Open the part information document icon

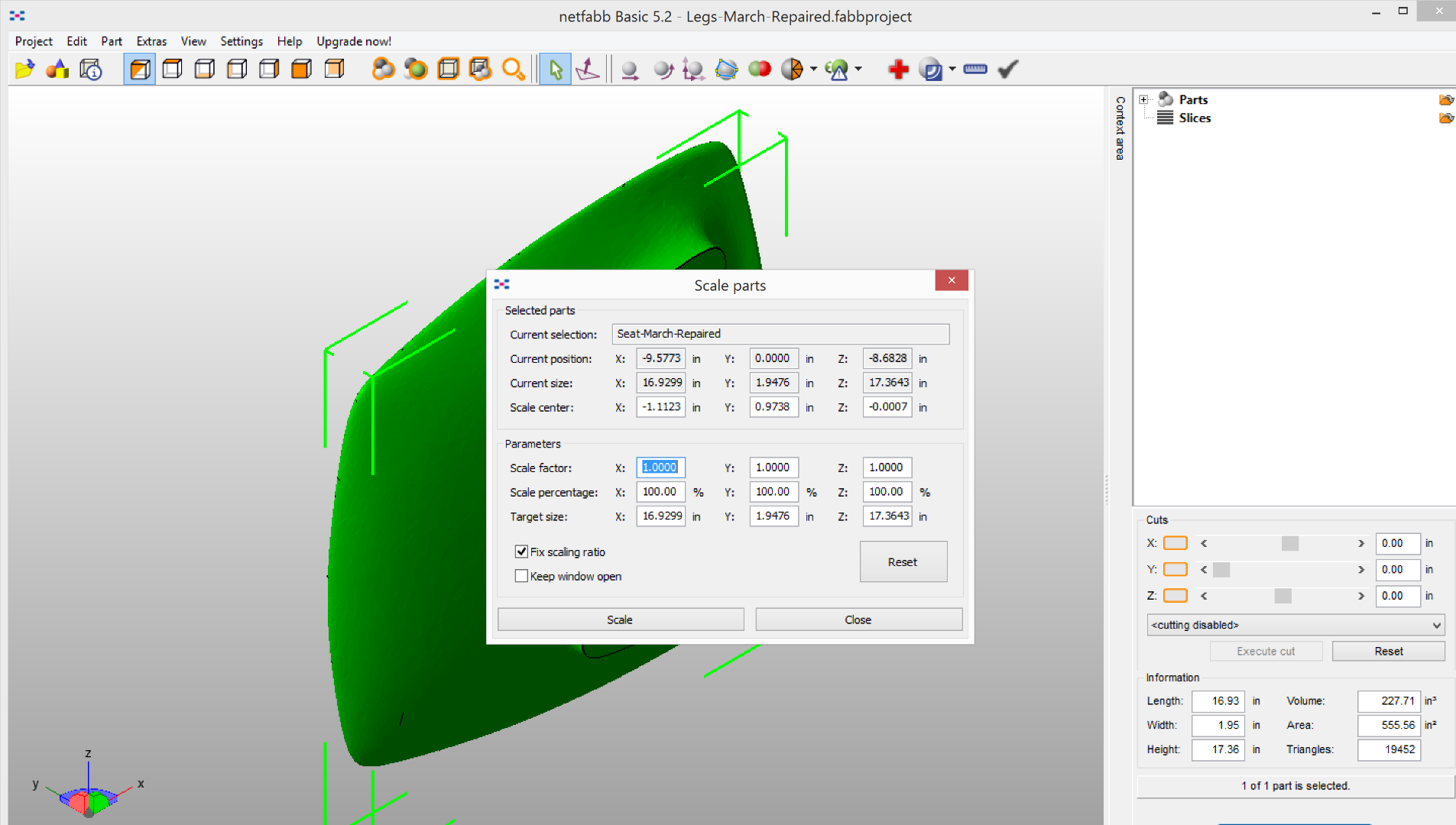click(91, 70)
